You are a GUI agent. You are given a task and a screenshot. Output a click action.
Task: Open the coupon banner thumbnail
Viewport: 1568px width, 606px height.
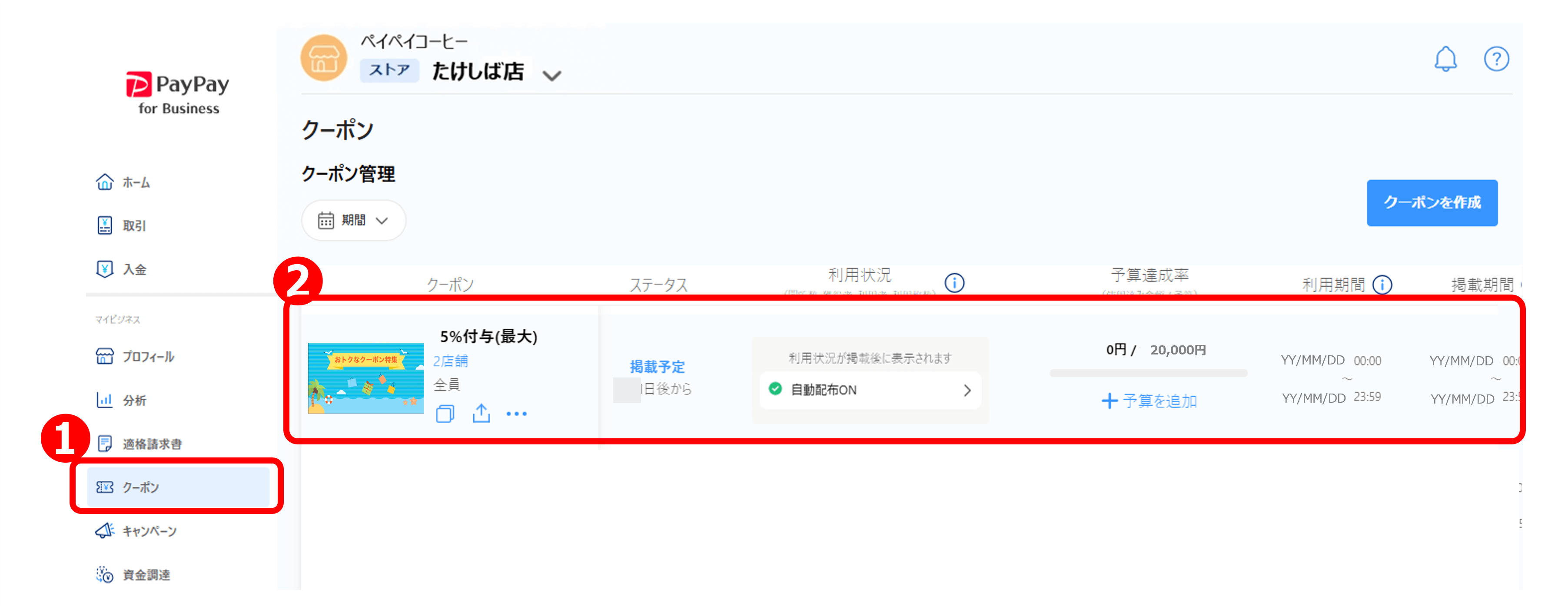coord(366,378)
